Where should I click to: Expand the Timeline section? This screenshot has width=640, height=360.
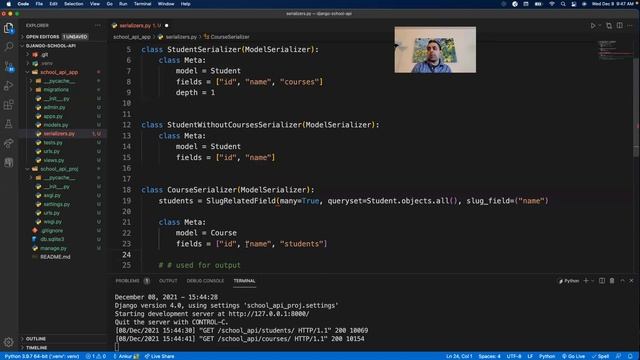pos(36,348)
